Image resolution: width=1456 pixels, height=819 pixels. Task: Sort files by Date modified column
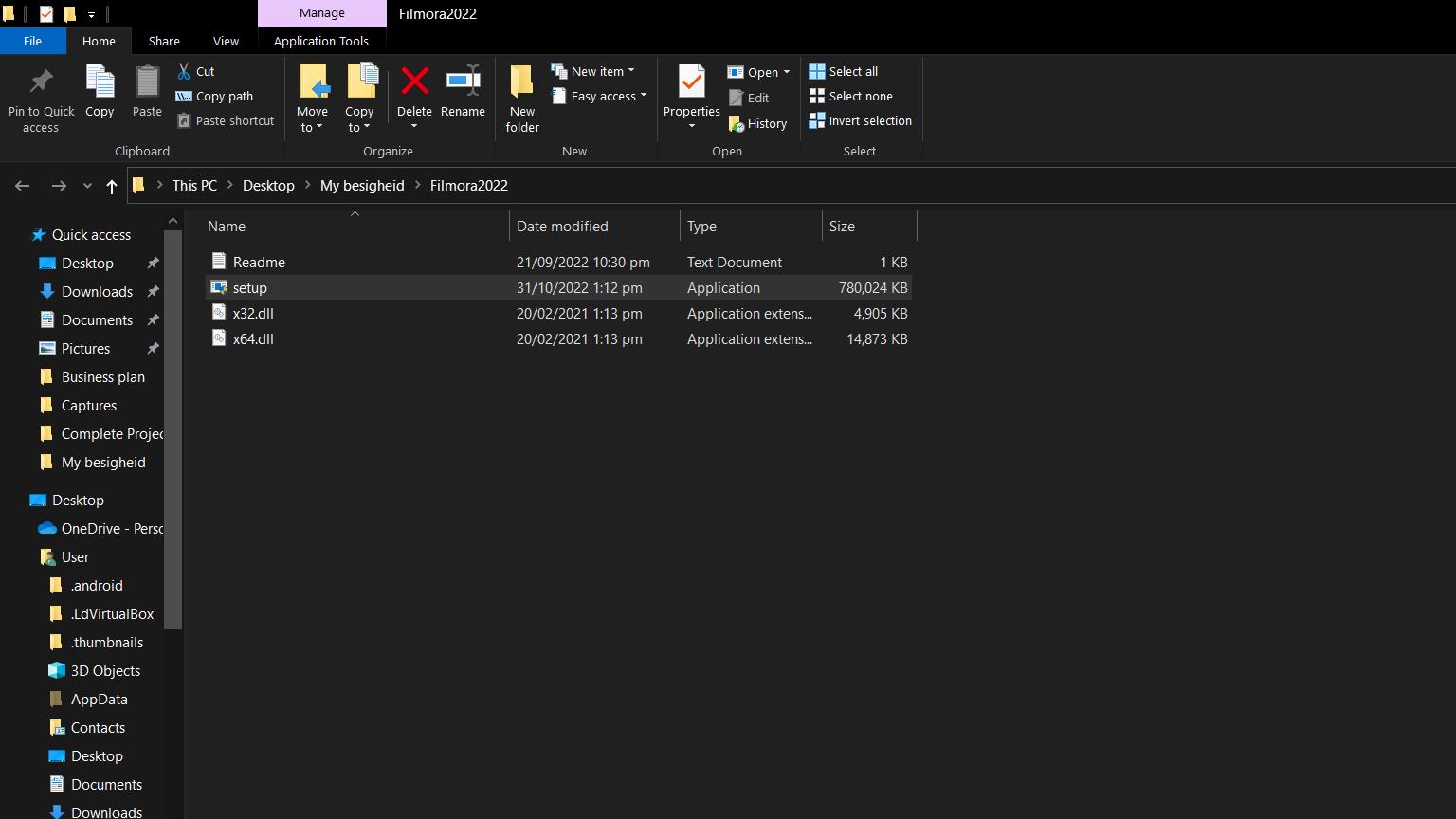coord(562,226)
